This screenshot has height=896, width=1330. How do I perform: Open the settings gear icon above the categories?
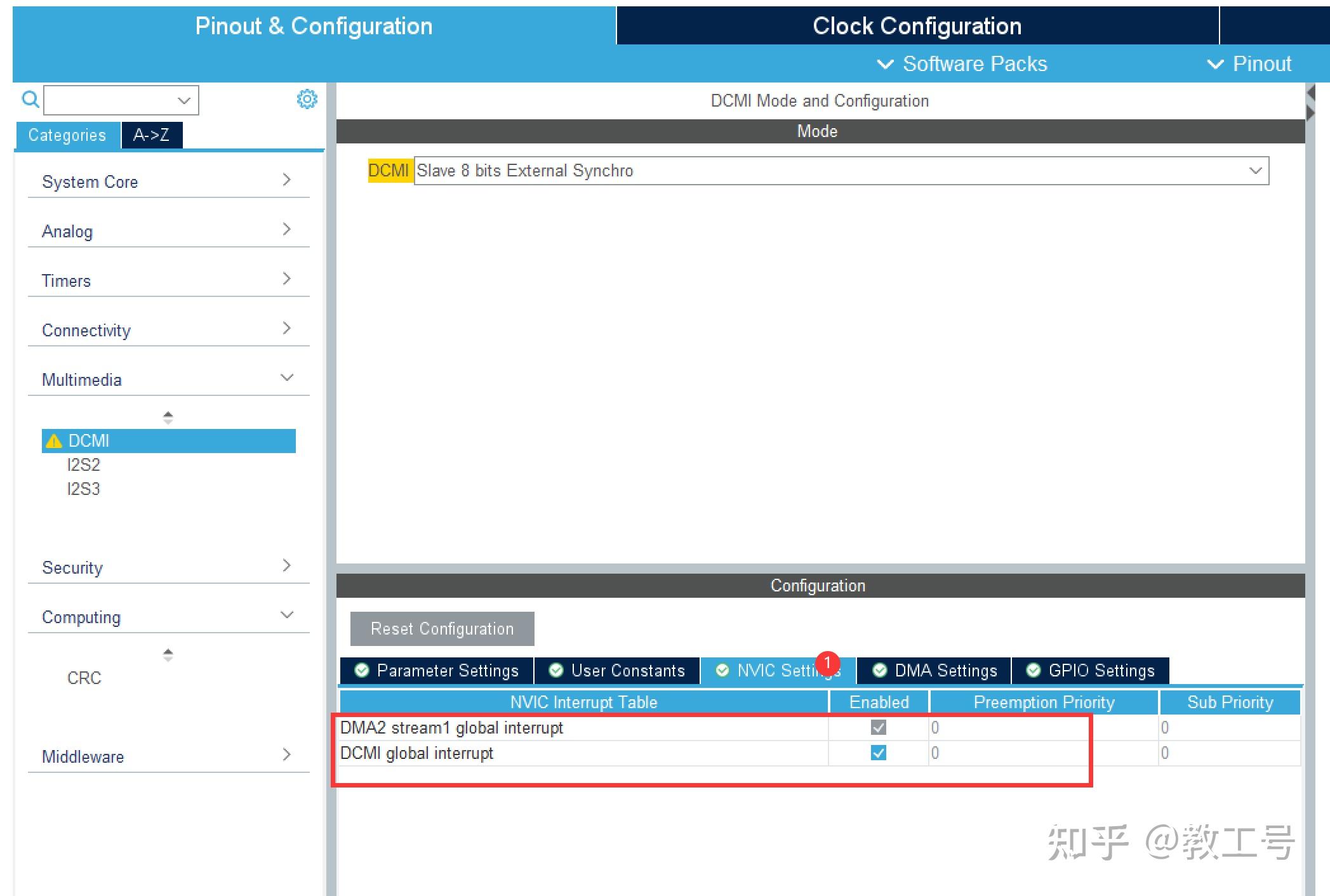(307, 99)
